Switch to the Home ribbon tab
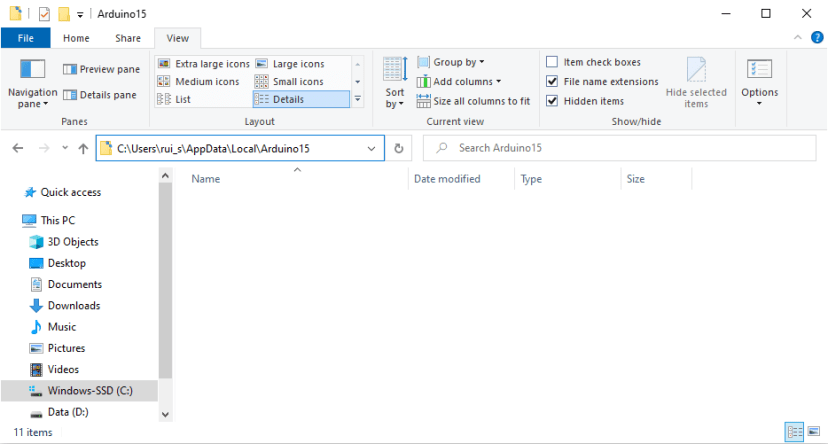Viewport: 828px width, 444px height. [x=76, y=38]
